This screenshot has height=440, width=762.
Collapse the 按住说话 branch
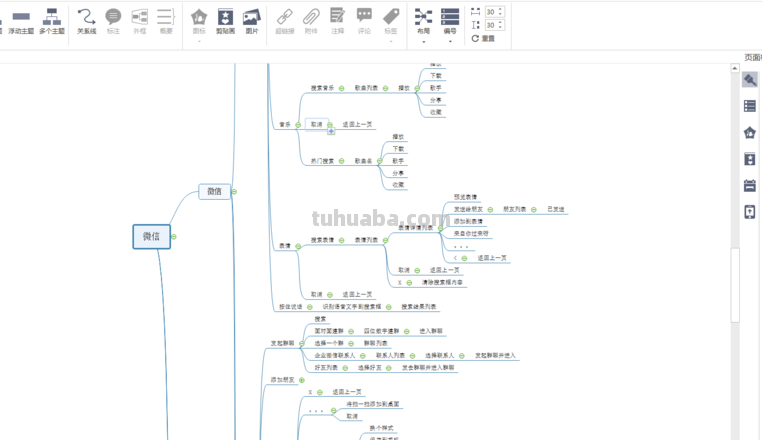coord(310,307)
